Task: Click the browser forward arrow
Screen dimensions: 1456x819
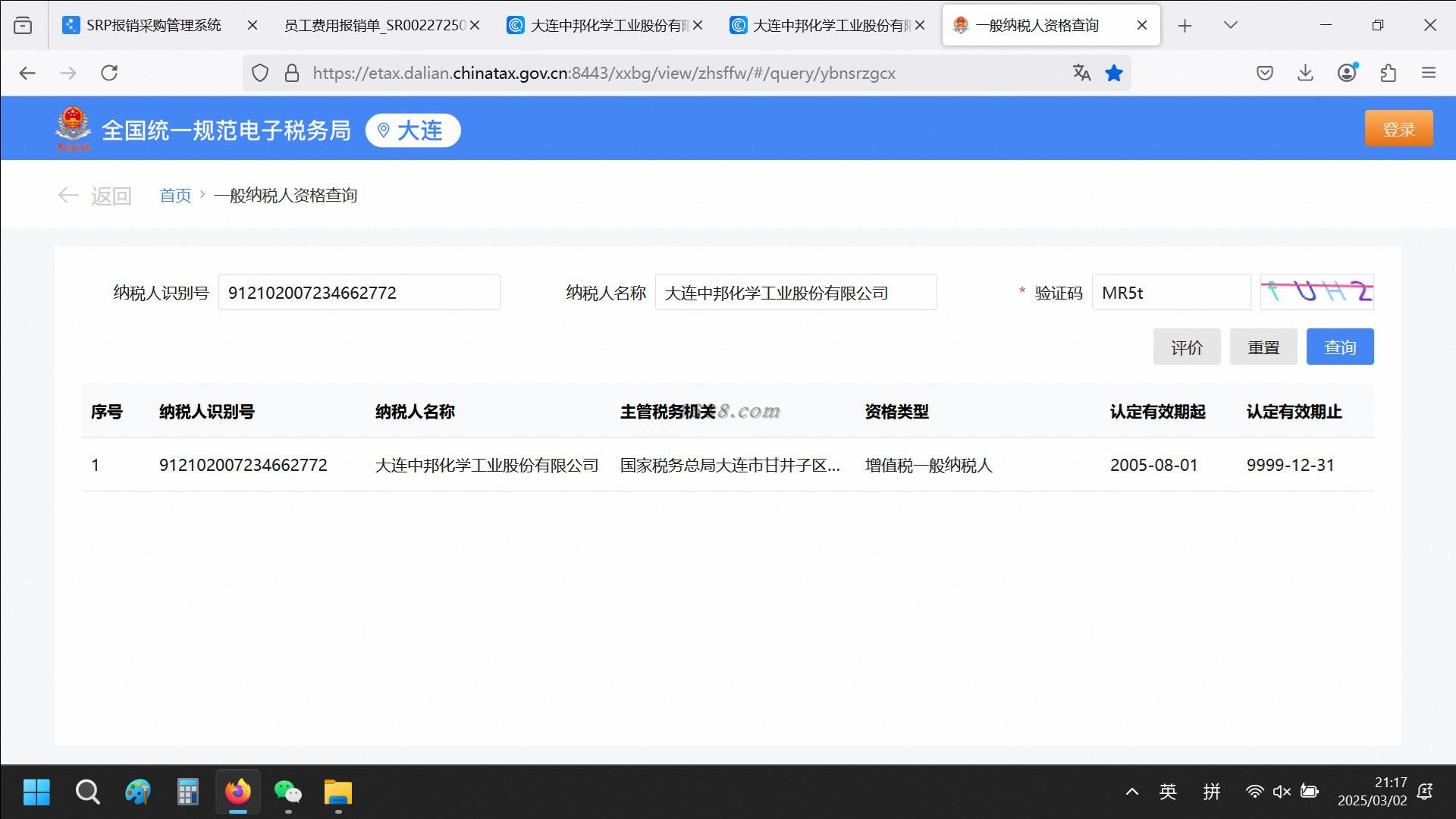Action: [x=68, y=73]
